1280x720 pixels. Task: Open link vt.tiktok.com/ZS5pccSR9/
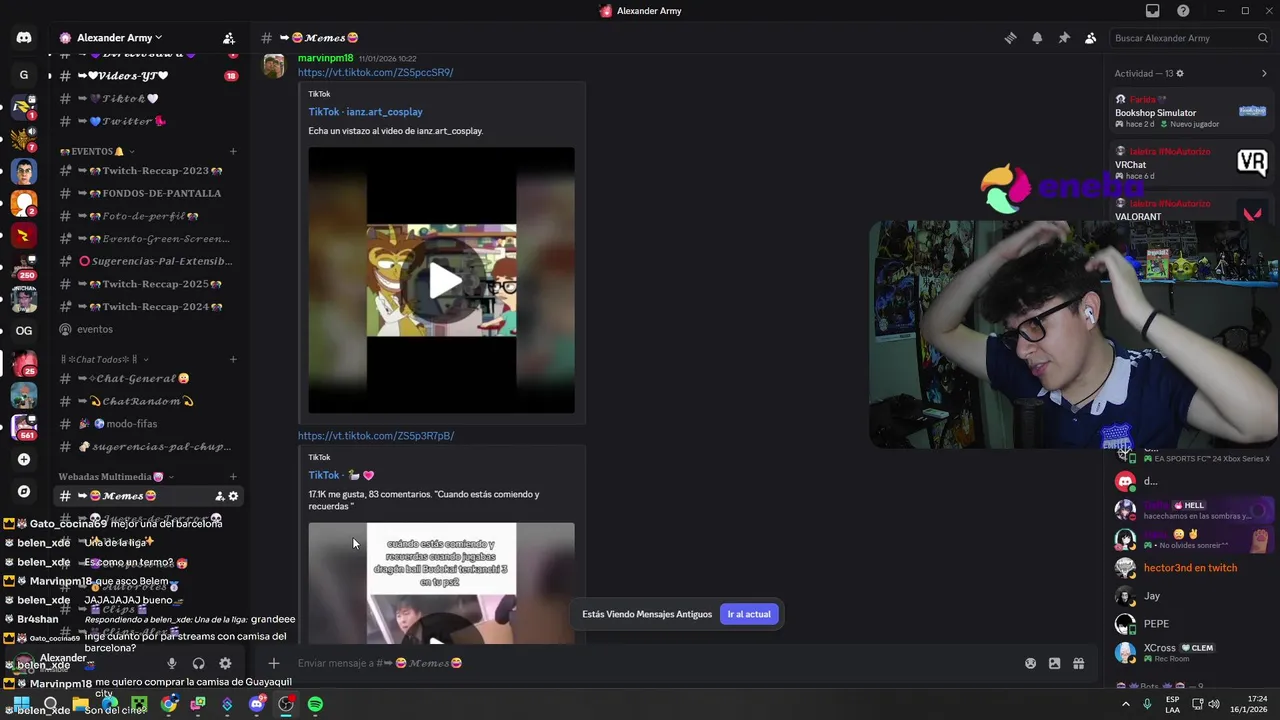click(x=375, y=73)
